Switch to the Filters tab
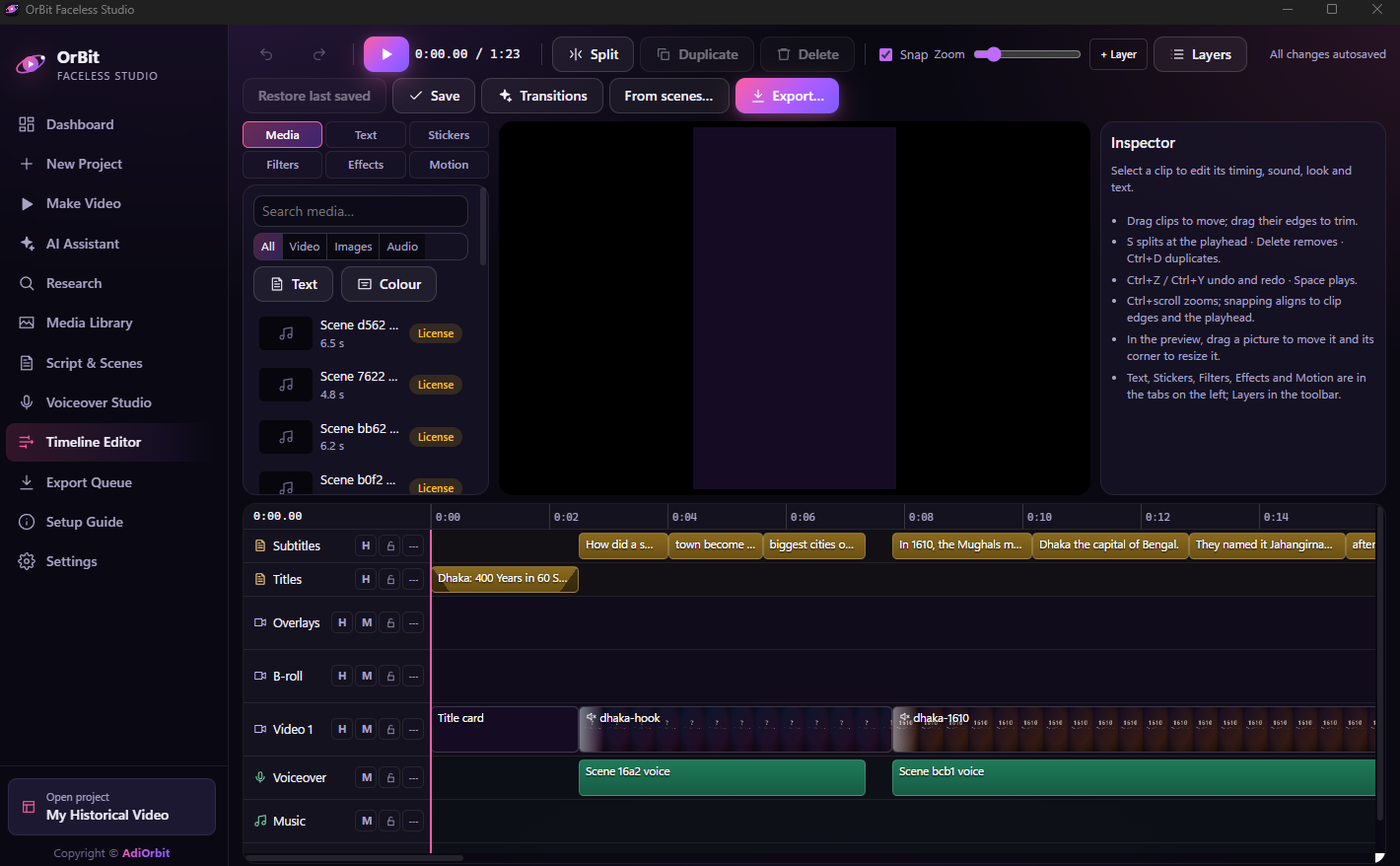The width and height of the screenshot is (1400, 866). (283, 165)
